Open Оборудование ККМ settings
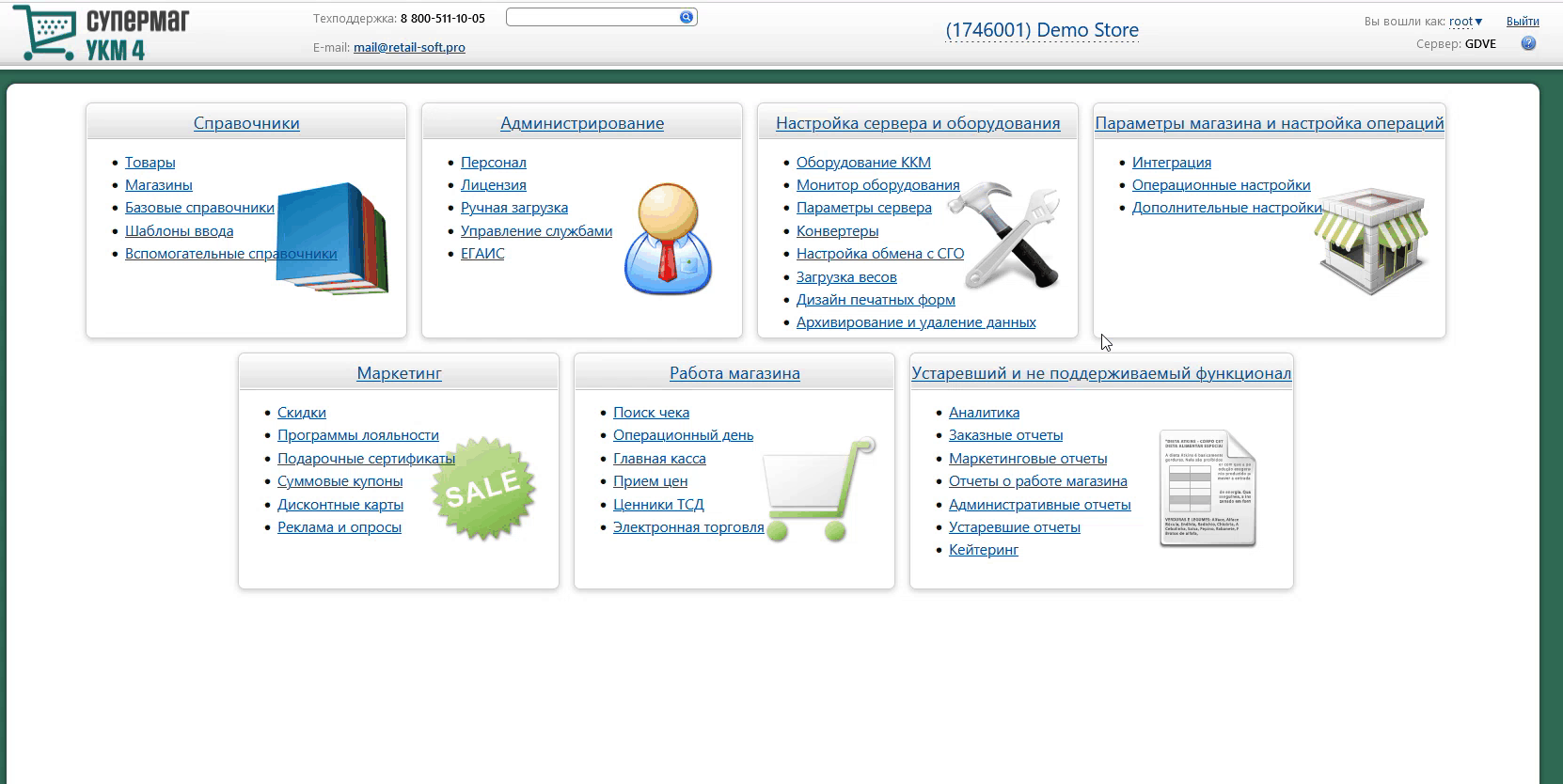The width and height of the screenshot is (1563, 784). click(862, 163)
